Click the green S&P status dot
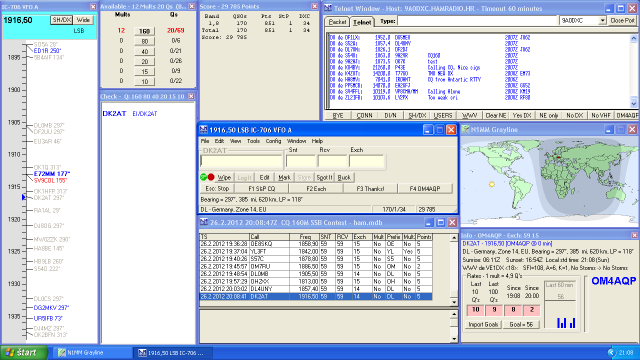640x360 pixels. pos(203,177)
